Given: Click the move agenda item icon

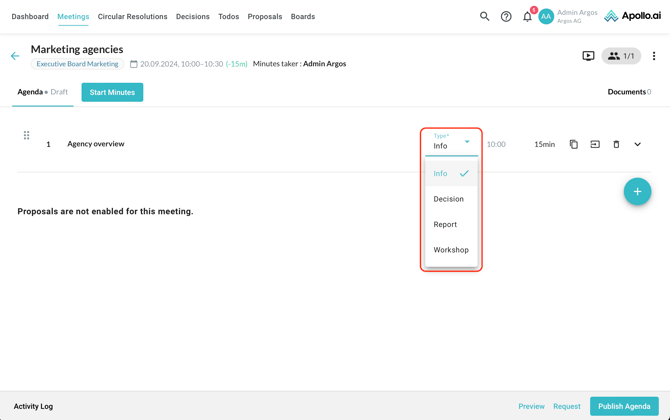Looking at the screenshot, I should click(595, 144).
